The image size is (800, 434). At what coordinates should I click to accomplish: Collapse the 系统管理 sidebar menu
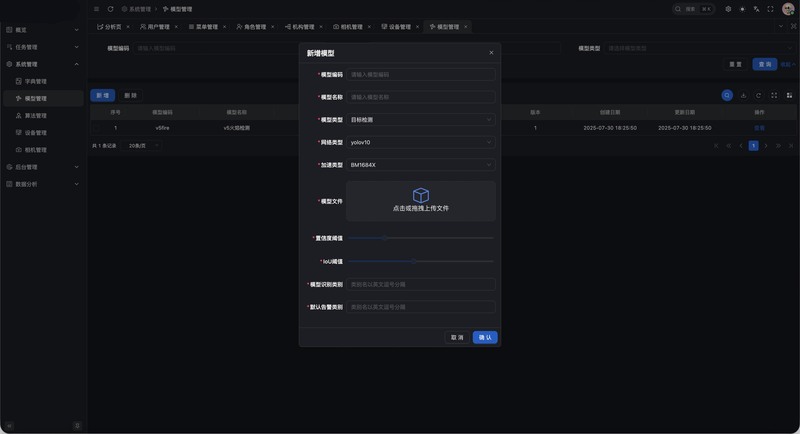click(42, 64)
